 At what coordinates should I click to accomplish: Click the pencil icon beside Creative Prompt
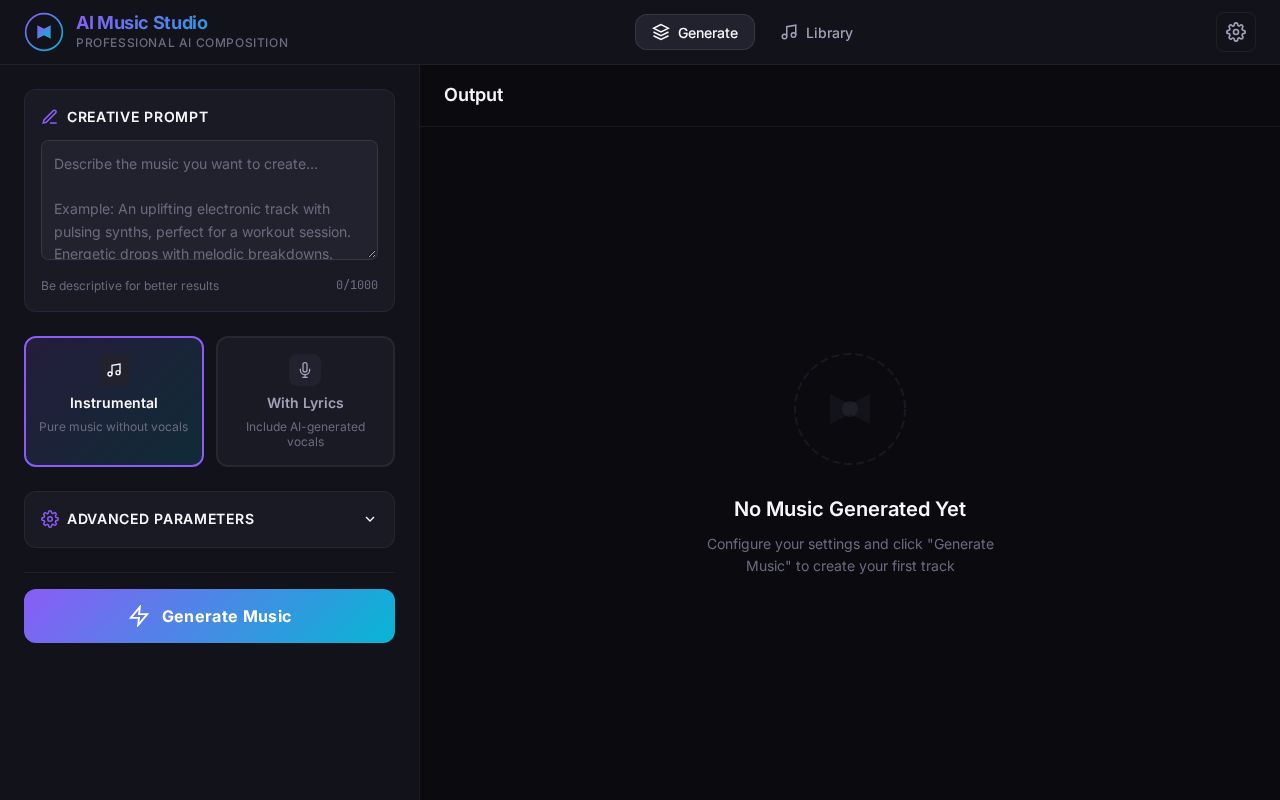[x=50, y=117]
